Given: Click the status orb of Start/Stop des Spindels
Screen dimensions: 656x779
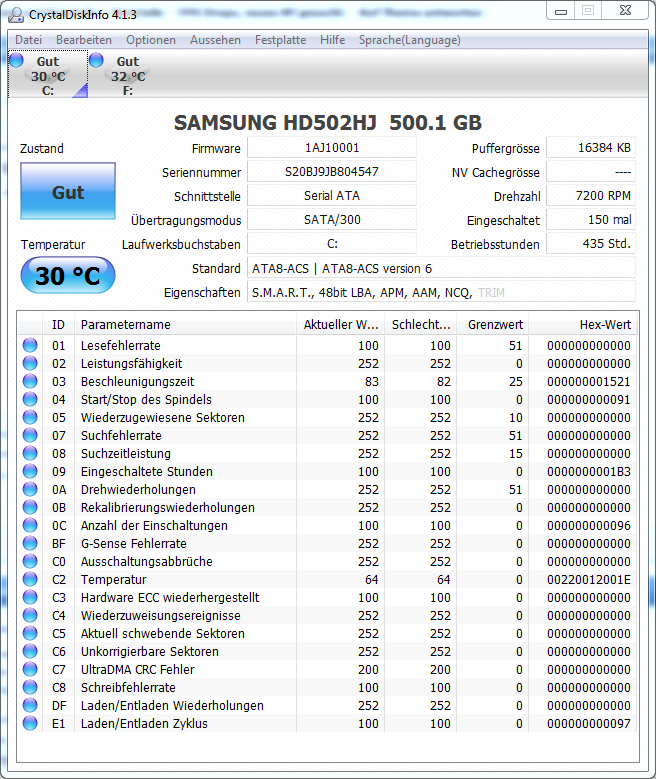Looking at the screenshot, I should (30, 399).
